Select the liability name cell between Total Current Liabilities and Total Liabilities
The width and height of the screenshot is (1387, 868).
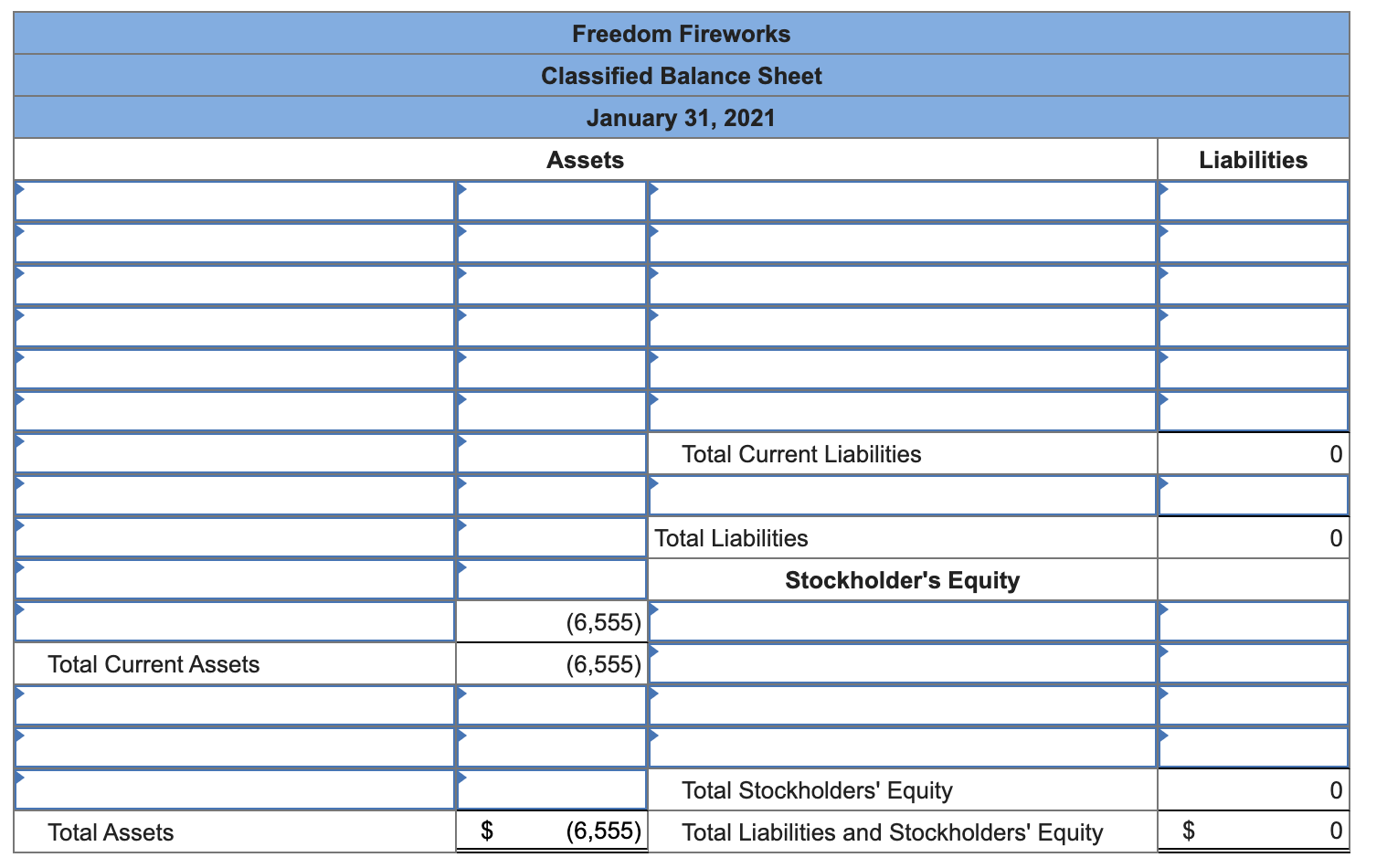pos(903,495)
